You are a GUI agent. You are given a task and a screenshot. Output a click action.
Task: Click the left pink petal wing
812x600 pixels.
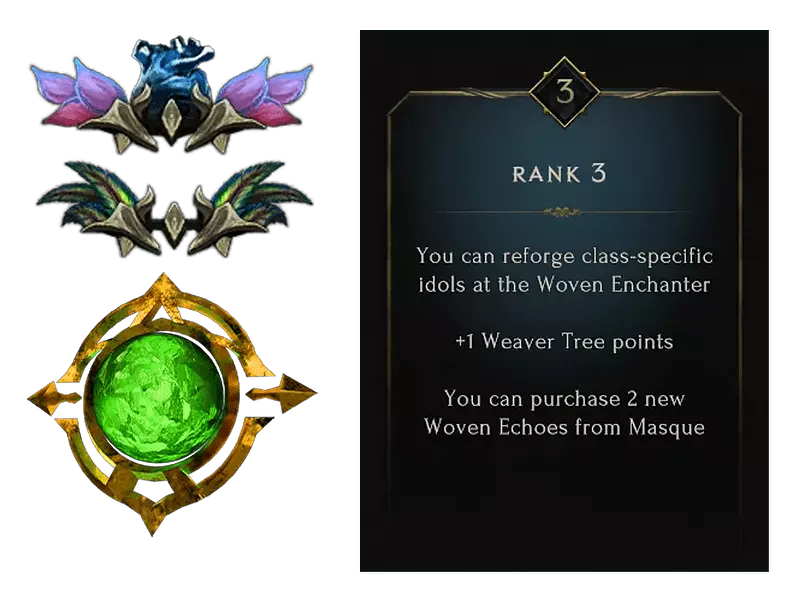click(x=78, y=94)
